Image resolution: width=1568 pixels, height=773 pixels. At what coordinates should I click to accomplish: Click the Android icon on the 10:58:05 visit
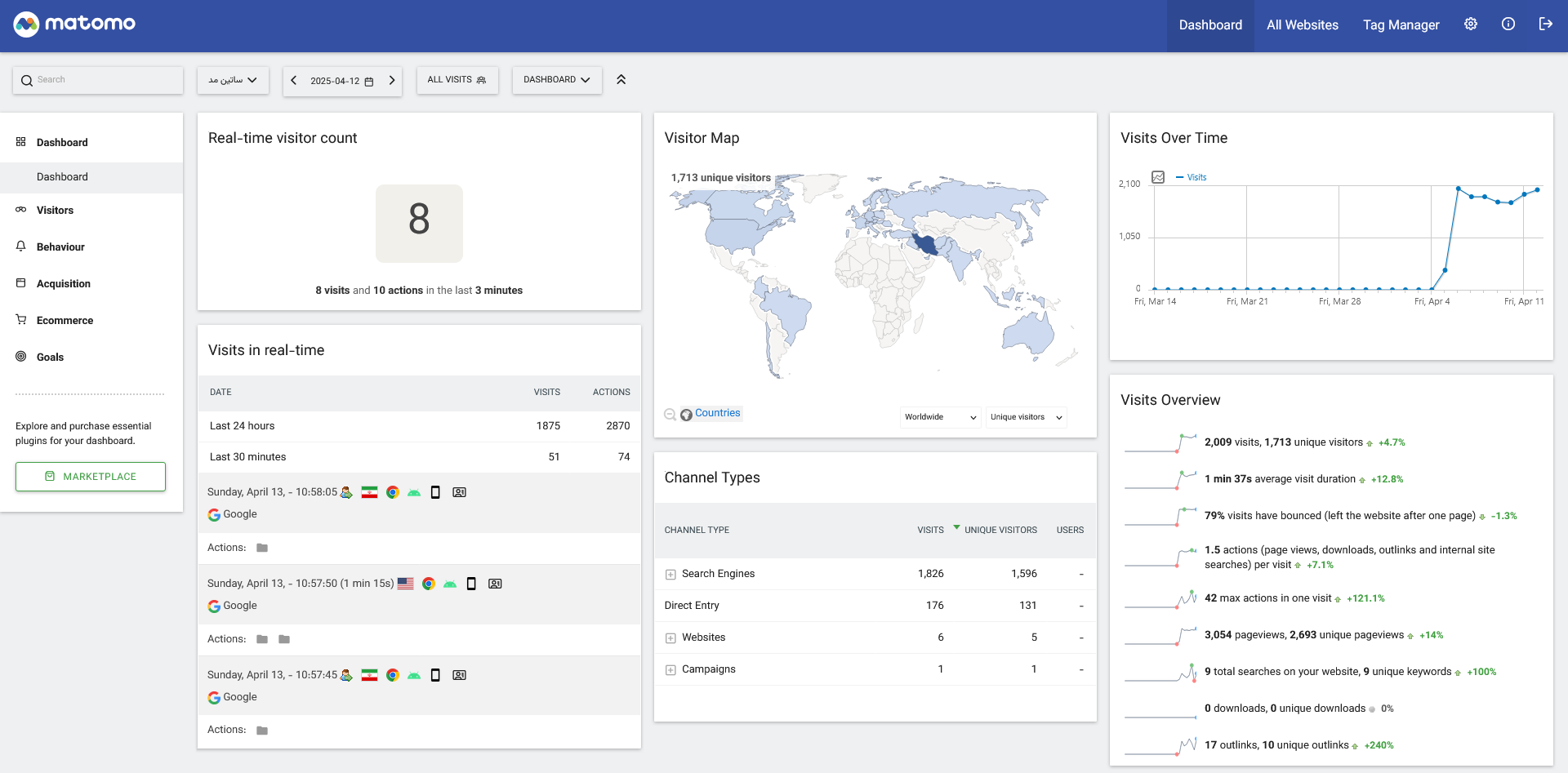coord(414,492)
